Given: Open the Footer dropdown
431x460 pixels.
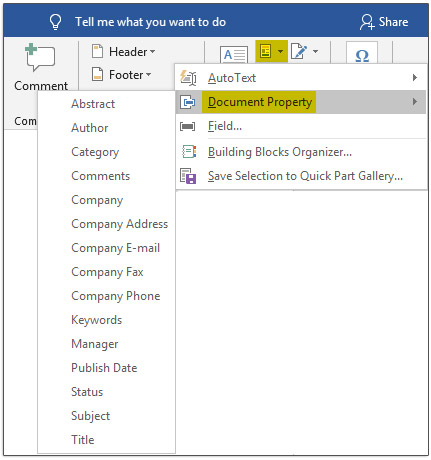Looking at the screenshot, I should (x=122, y=75).
